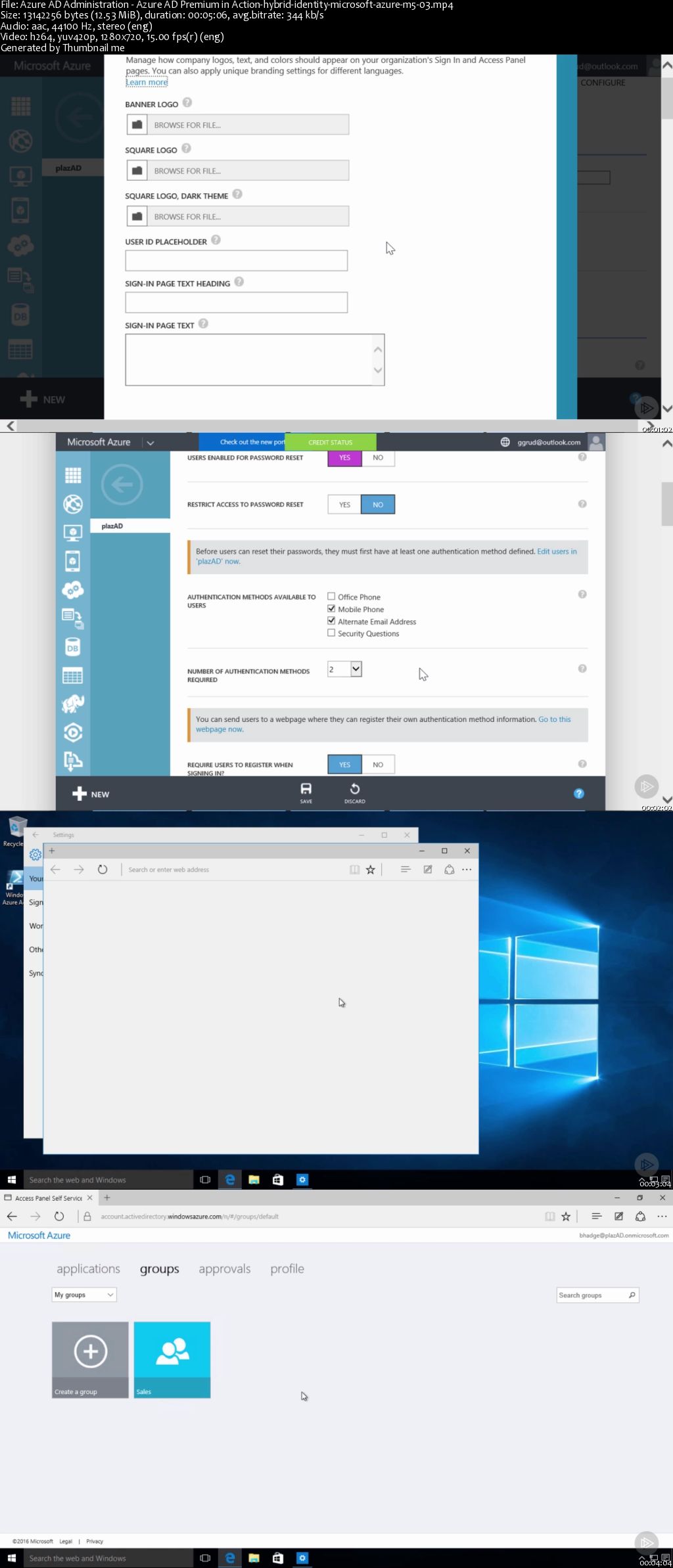Open help icon next to Banner Logo label
Screen dimensions: 673x1568
point(187,102)
